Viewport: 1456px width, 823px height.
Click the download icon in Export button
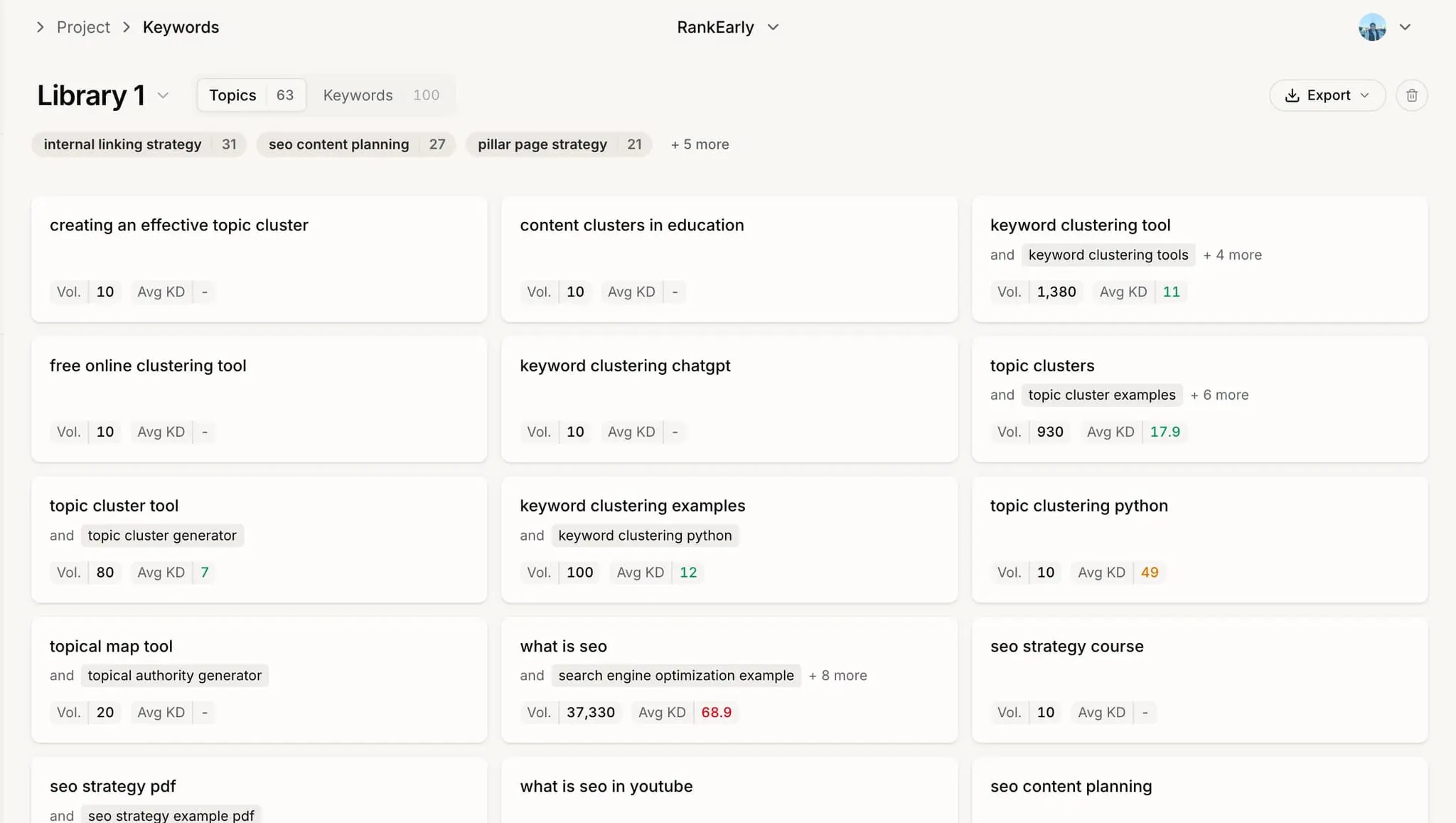pos(1292,95)
